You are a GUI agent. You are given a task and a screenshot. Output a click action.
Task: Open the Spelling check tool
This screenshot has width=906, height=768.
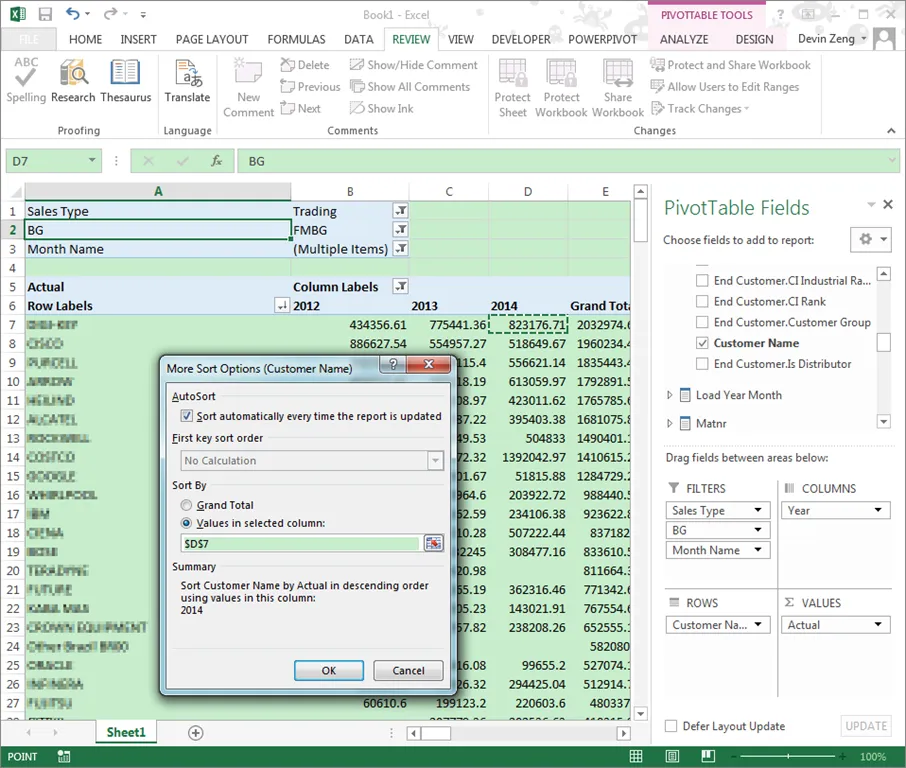pos(26,80)
